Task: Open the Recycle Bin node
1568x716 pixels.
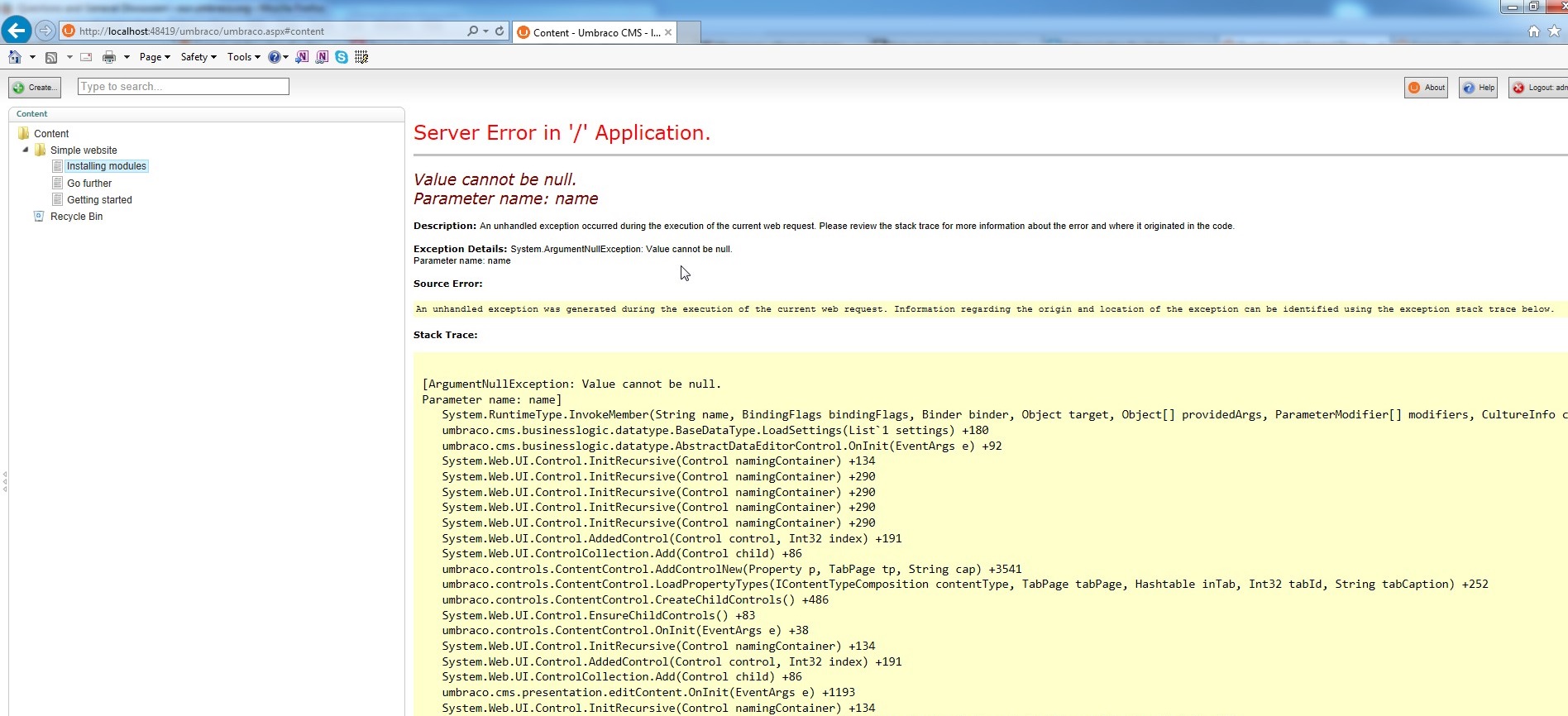Action: 76,217
